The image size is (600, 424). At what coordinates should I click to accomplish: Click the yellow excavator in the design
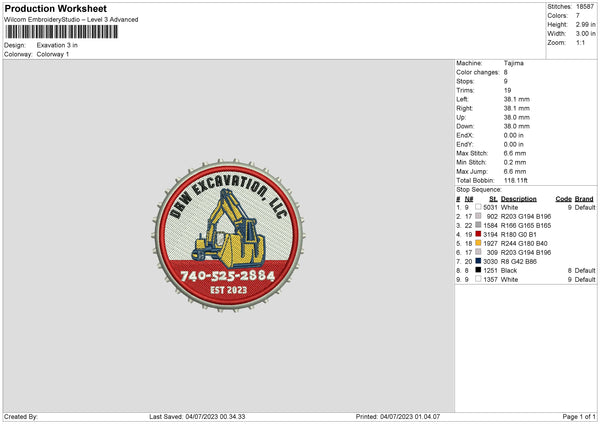coord(228,229)
